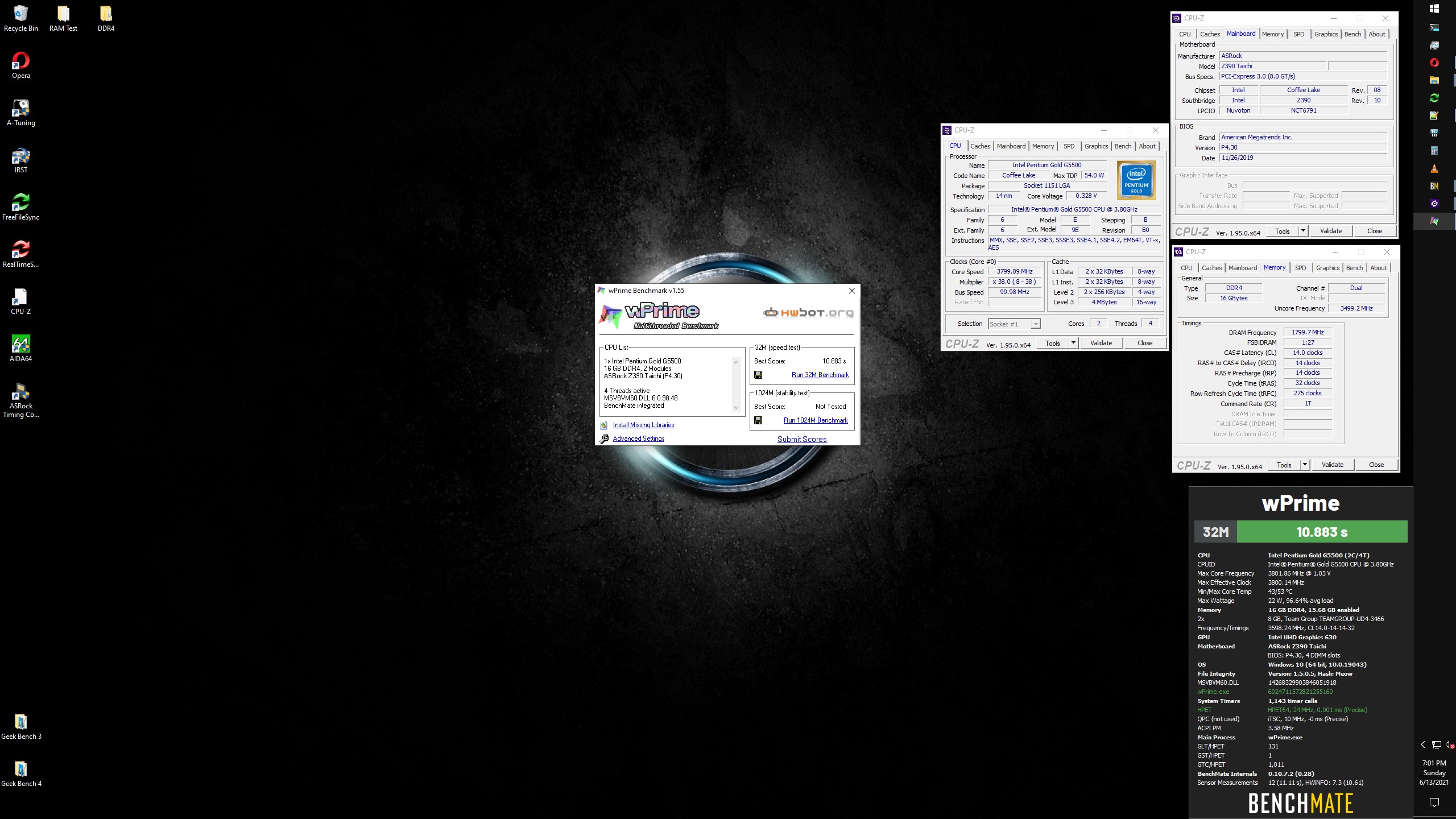Click the Intel Pentium Gold logo in CPU-Z

coord(1136,180)
